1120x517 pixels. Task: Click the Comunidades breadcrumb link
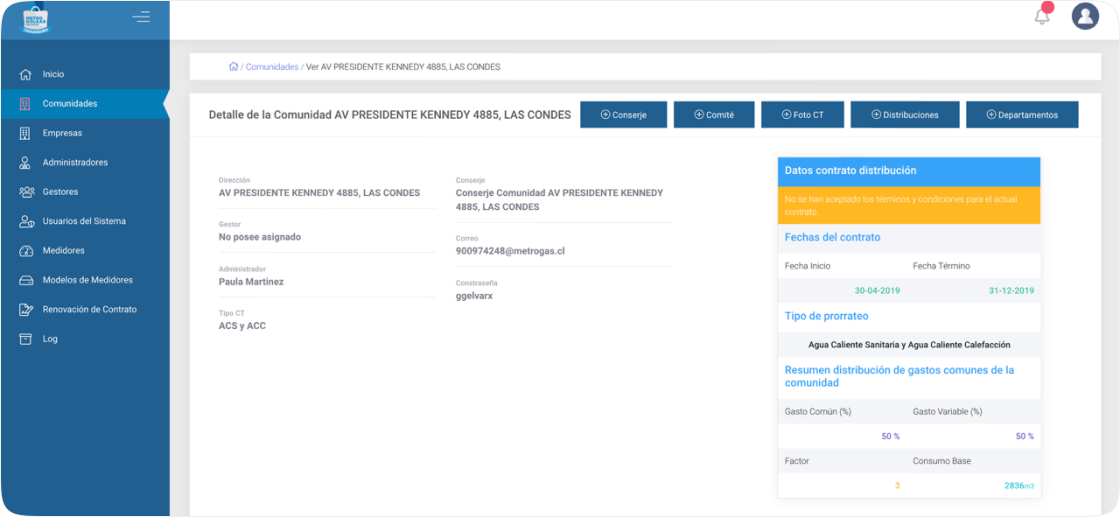tap(272, 66)
